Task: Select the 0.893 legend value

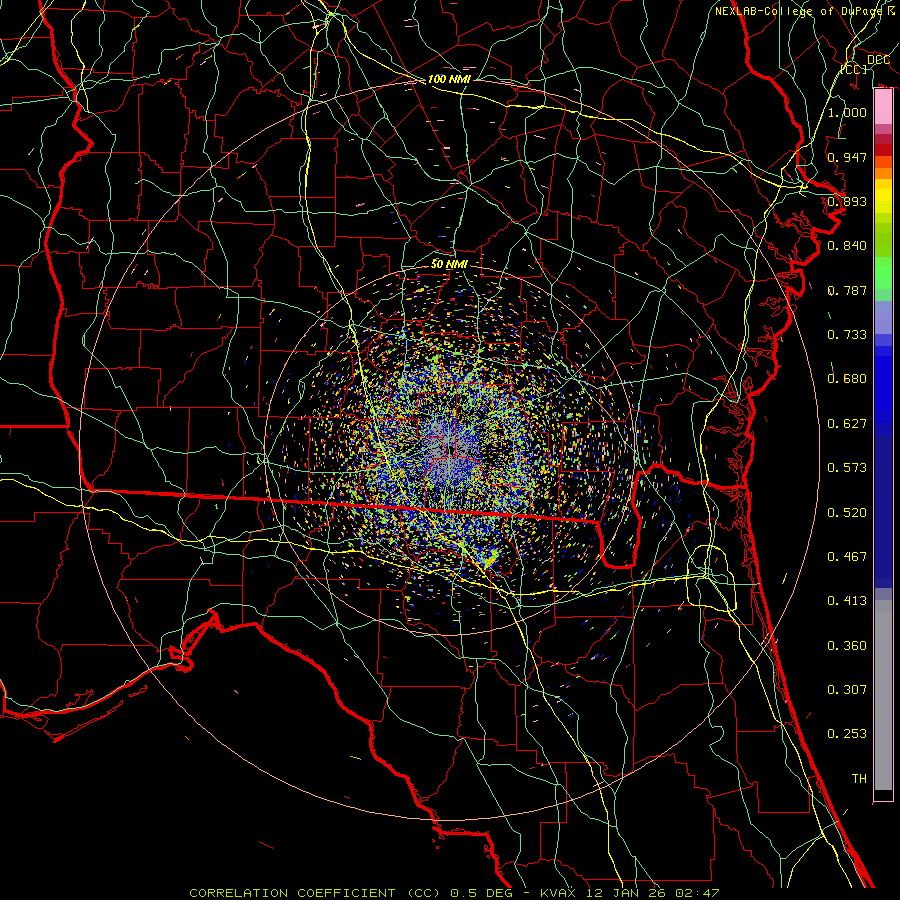Action: coord(847,201)
